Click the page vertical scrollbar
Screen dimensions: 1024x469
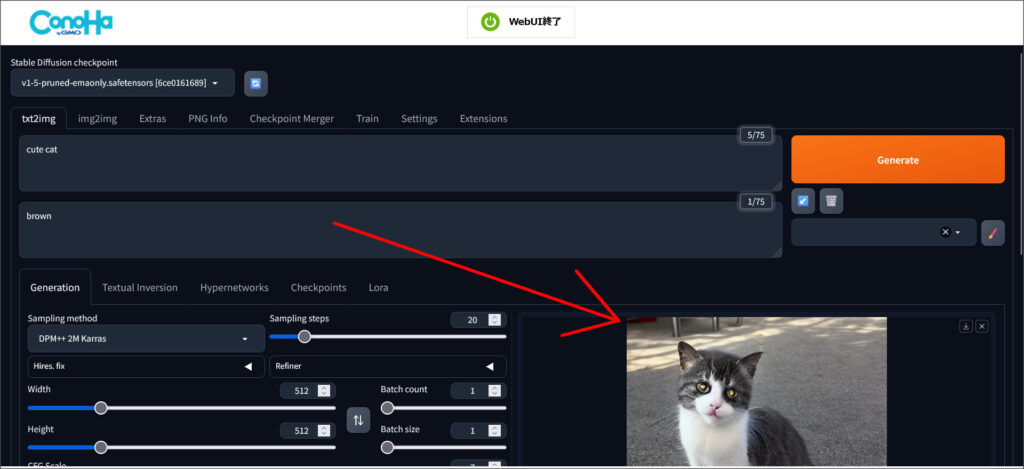[x=1021, y=152]
